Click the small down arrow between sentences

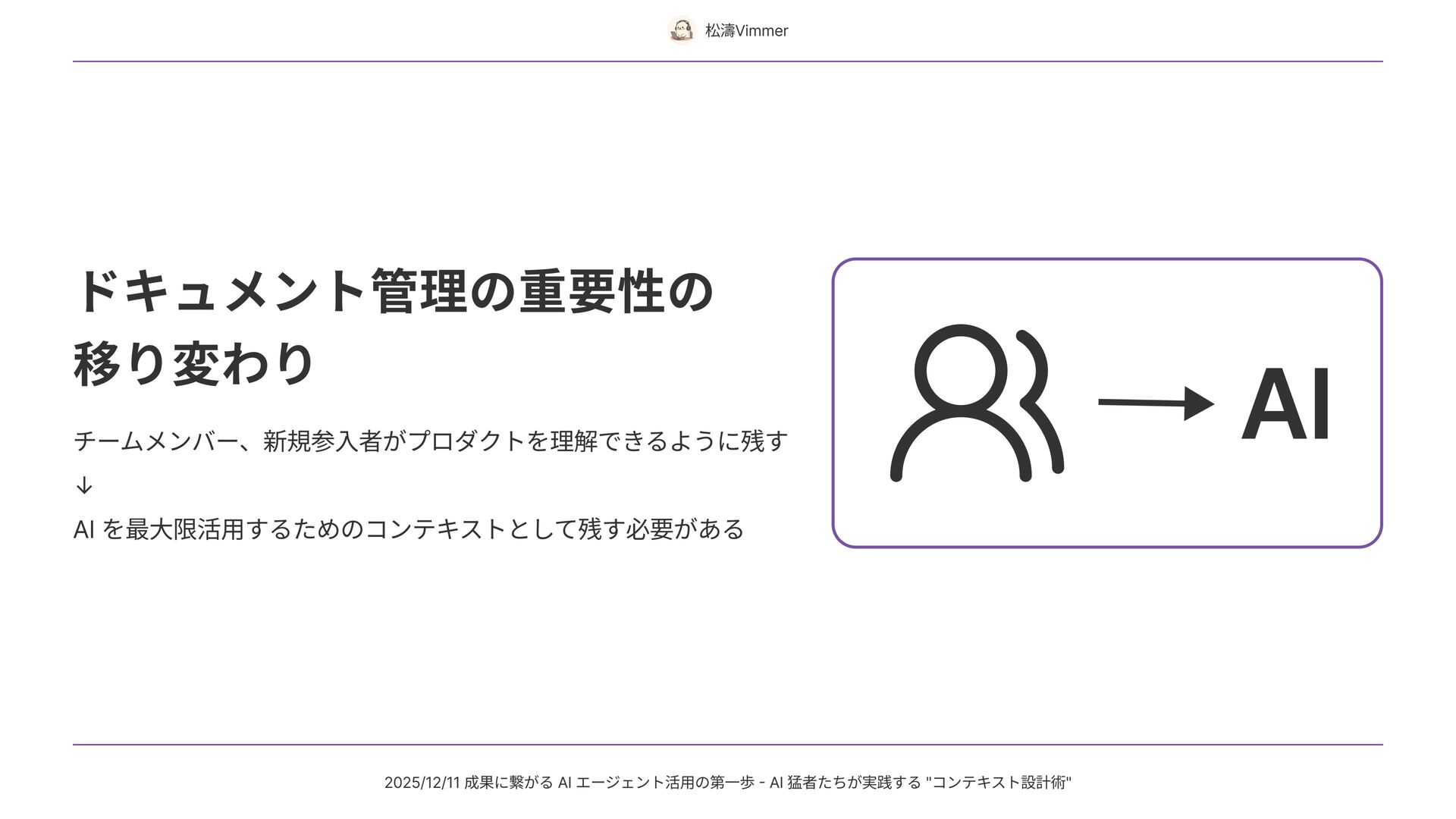coord(84,485)
